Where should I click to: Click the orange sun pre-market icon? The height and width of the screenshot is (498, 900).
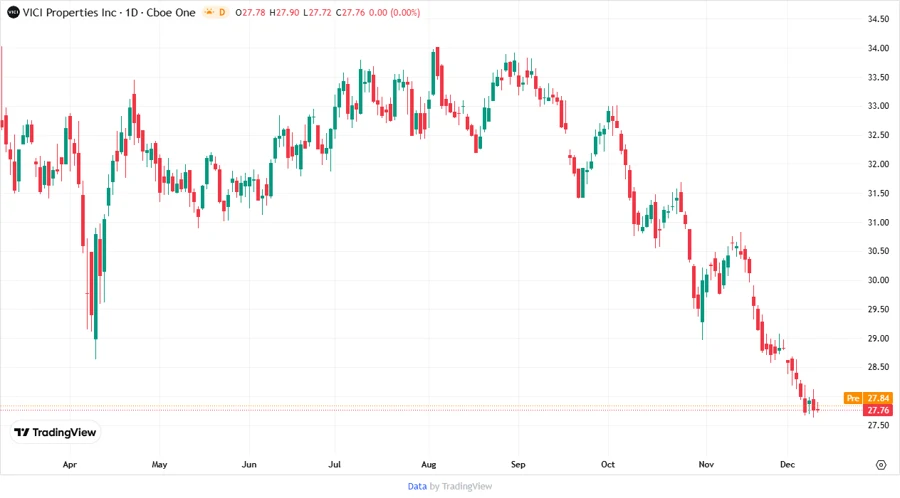pos(209,12)
